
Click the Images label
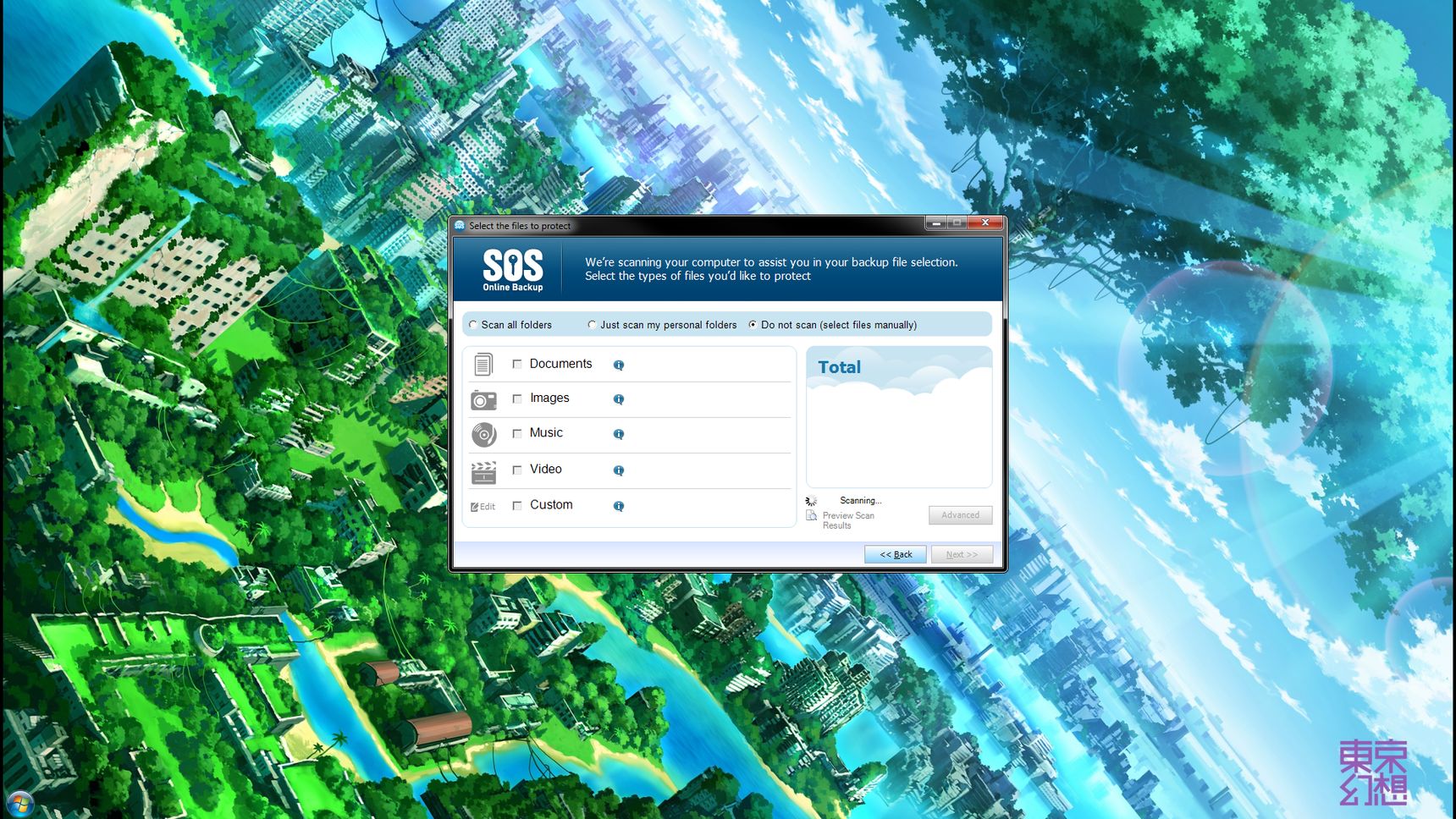tap(549, 399)
